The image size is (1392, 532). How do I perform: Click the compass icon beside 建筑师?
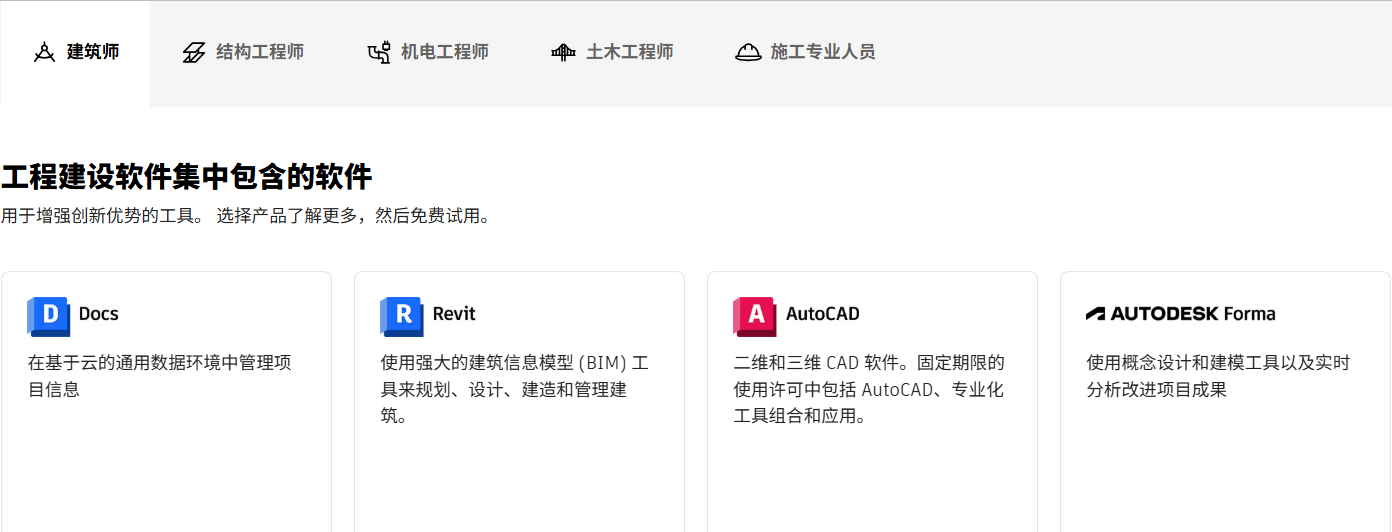[44, 52]
